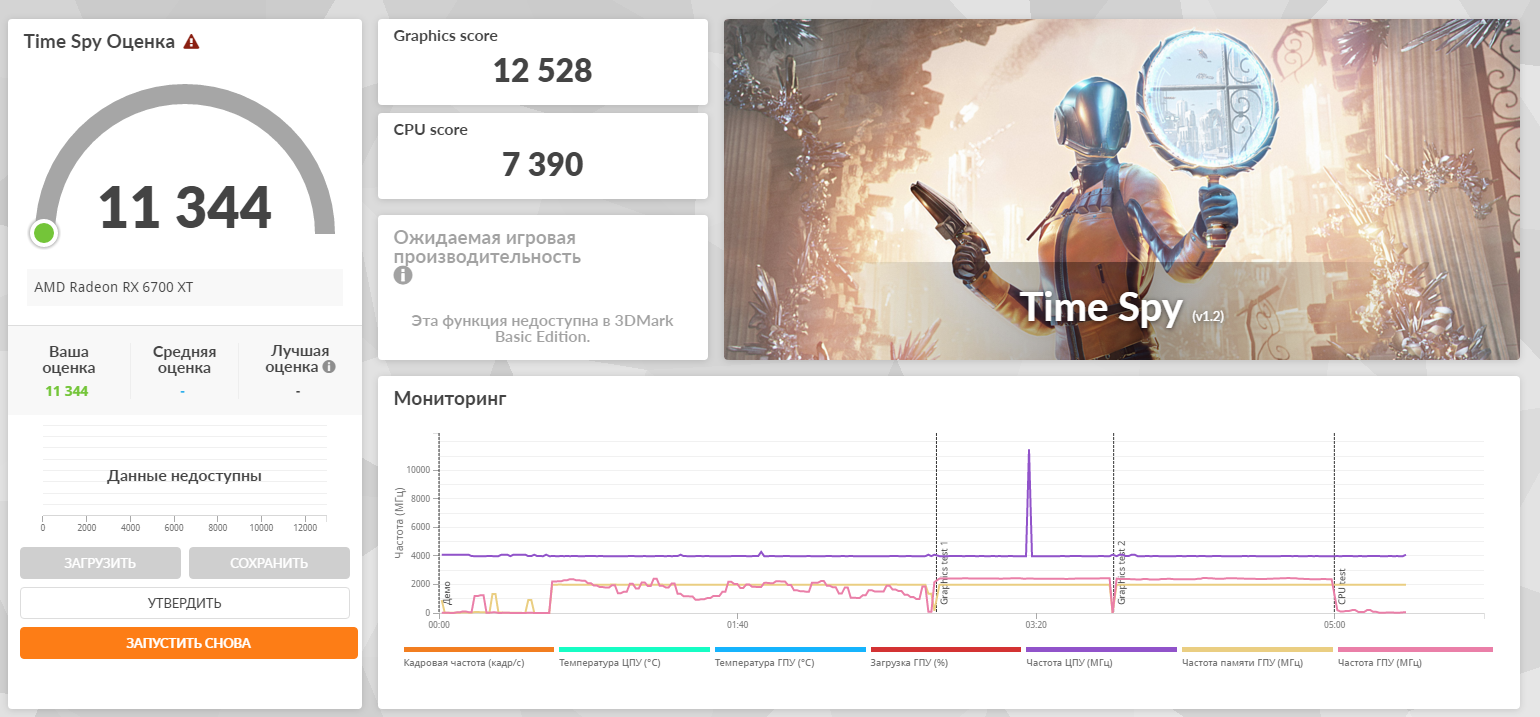Click the 01:40 time label on chart axis
Viewport: 1540px width, 717px height.
(x=738, y=625)
